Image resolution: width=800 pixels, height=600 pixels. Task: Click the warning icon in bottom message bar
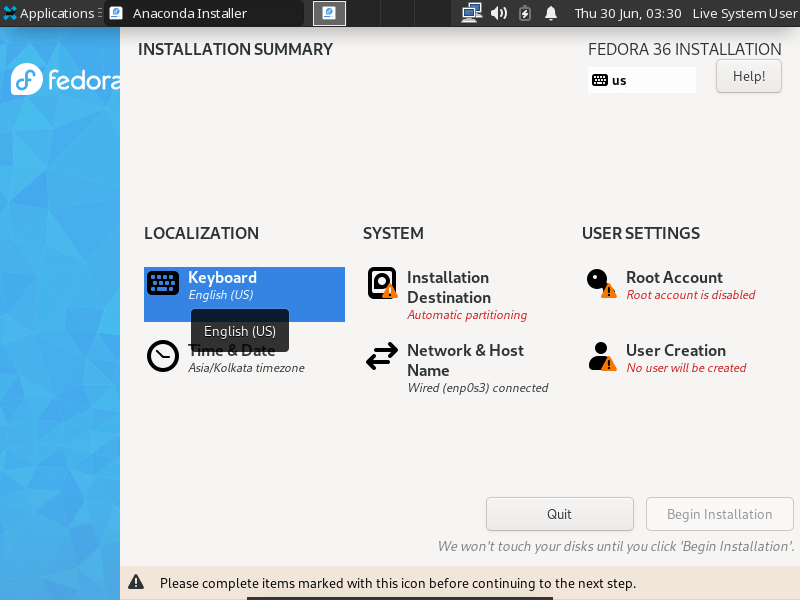(x=136, y=583)
